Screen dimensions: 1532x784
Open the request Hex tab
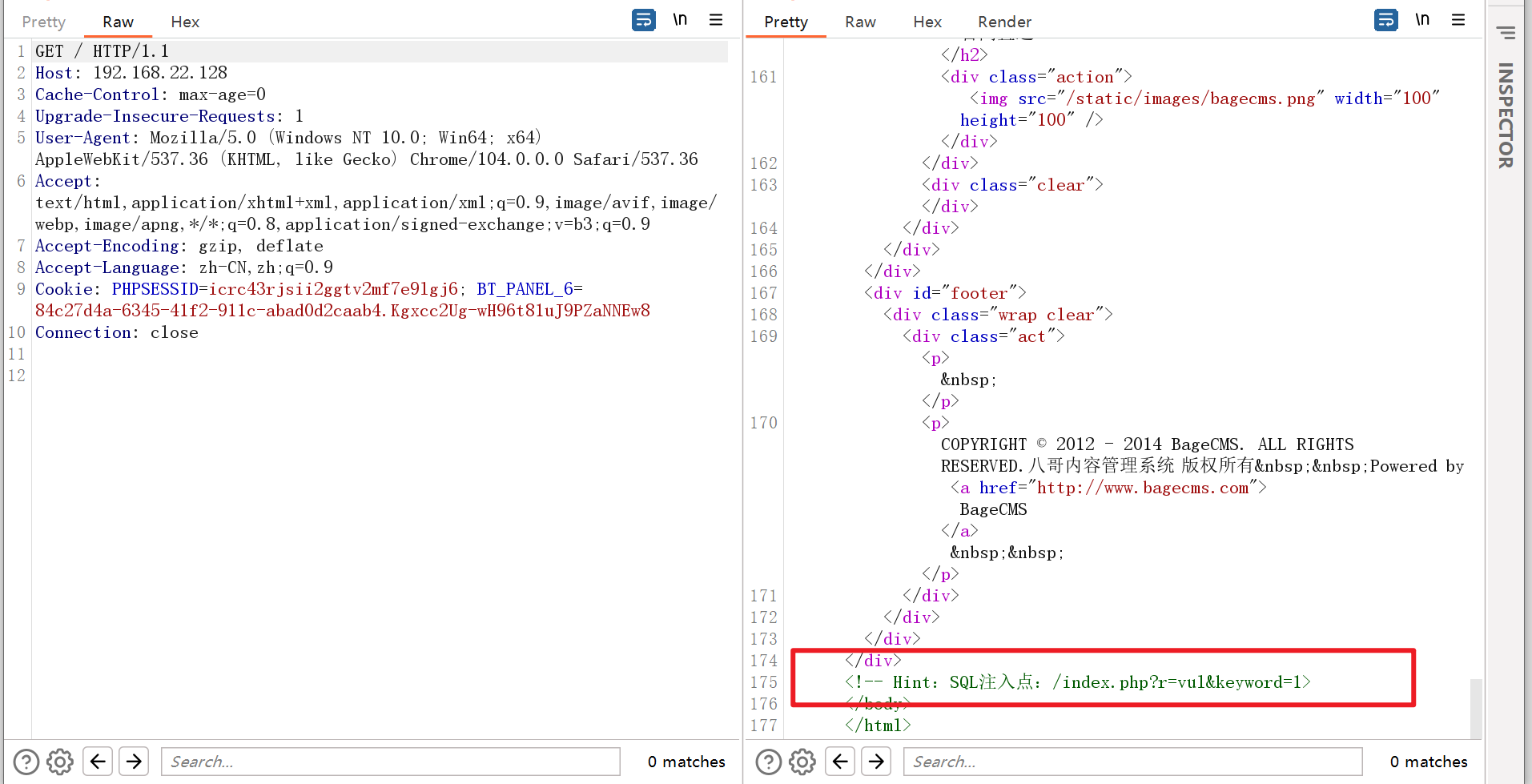click(x=185, y=22)
